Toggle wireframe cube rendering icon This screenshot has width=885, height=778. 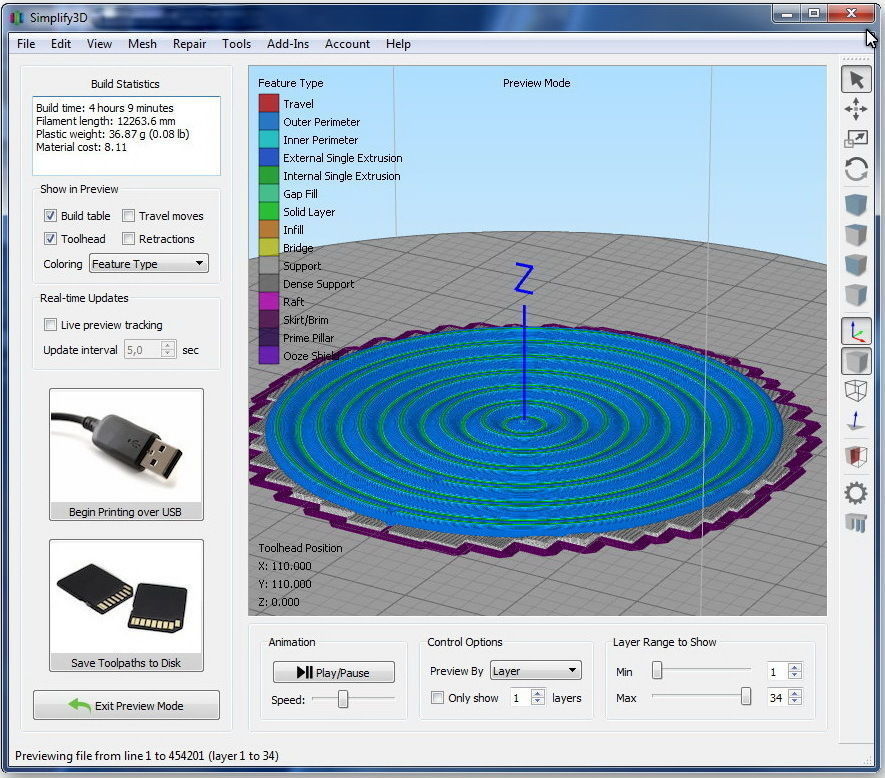click(x=856, y=391)
